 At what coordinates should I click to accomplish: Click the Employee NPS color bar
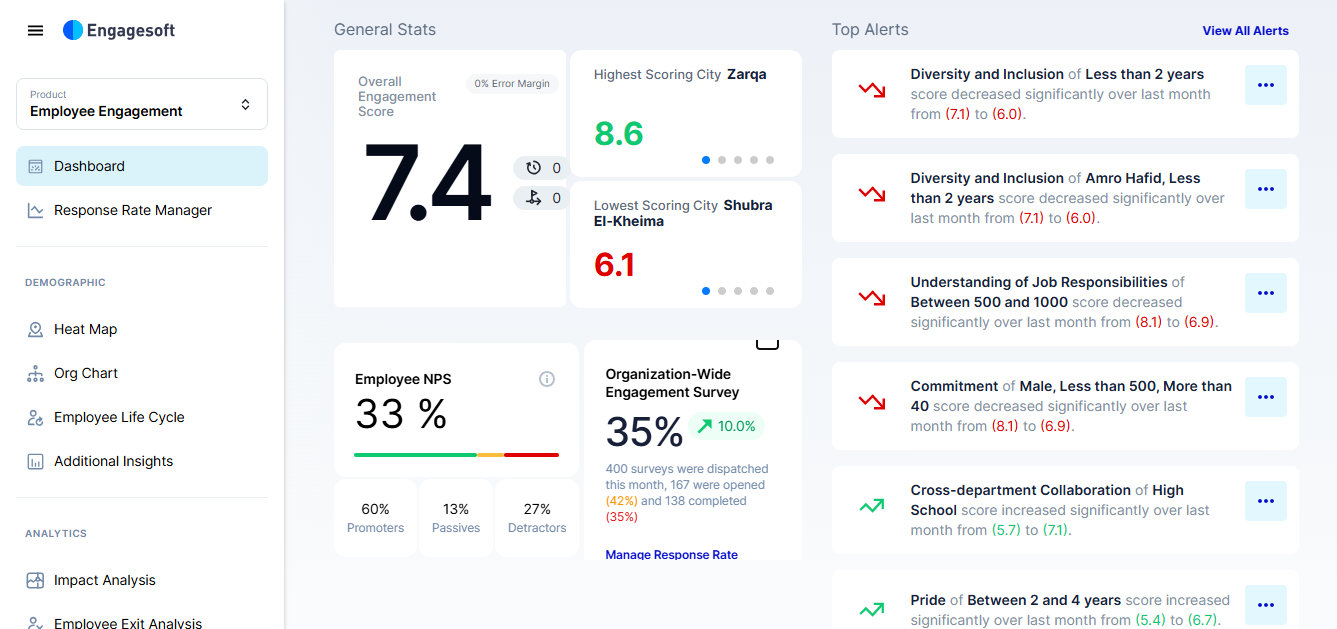click(x=456, y=455)
